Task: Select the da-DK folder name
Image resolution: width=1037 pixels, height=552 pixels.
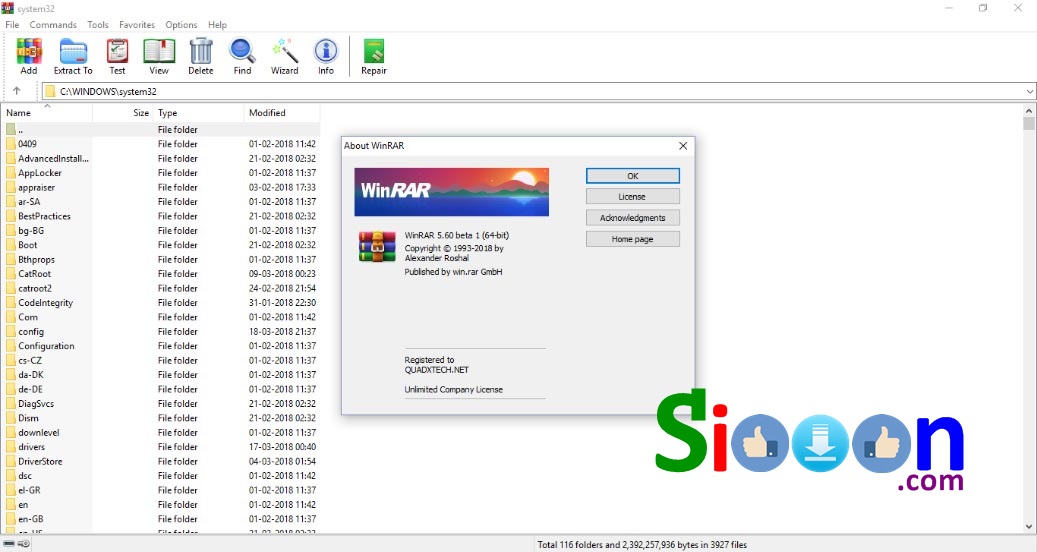Action: (x=31, y=375)
